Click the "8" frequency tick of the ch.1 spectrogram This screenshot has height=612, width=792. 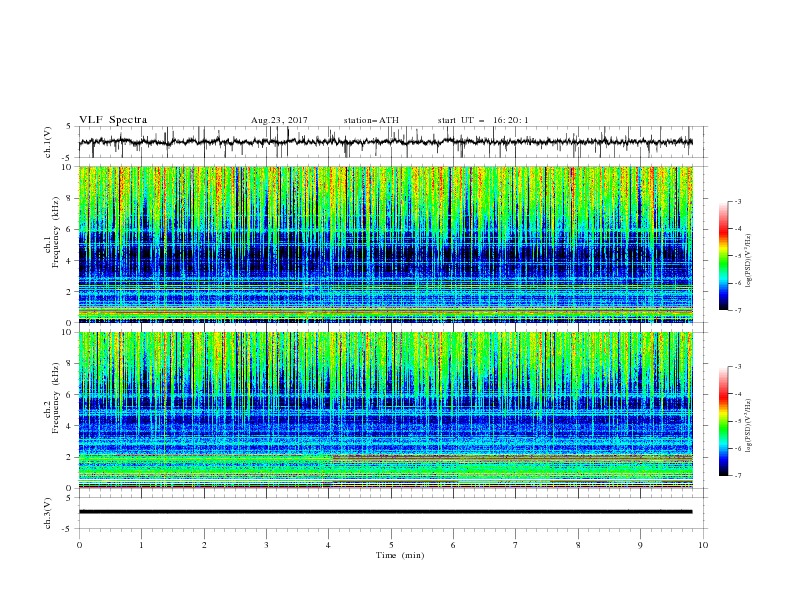pyautogui.click(x=70, y=198)
